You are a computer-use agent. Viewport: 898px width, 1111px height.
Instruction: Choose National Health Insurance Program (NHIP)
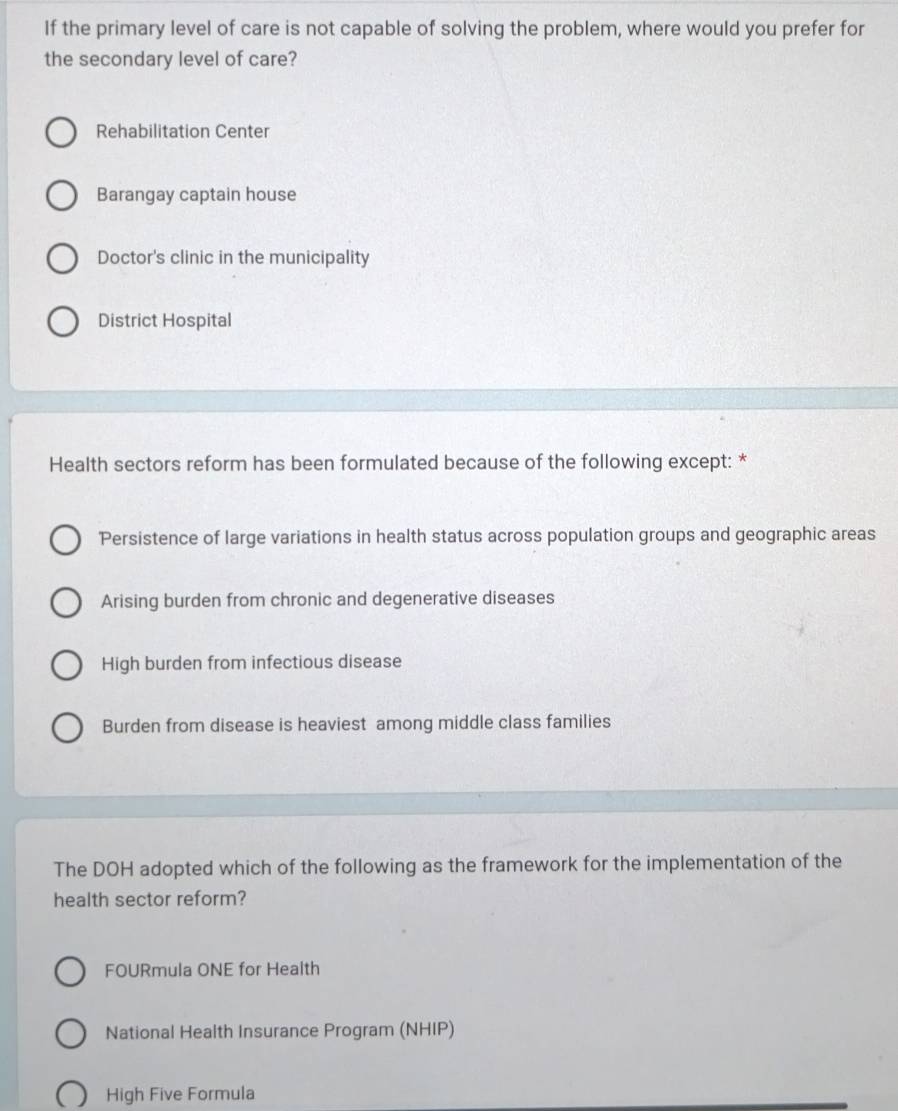[70, 1033]
